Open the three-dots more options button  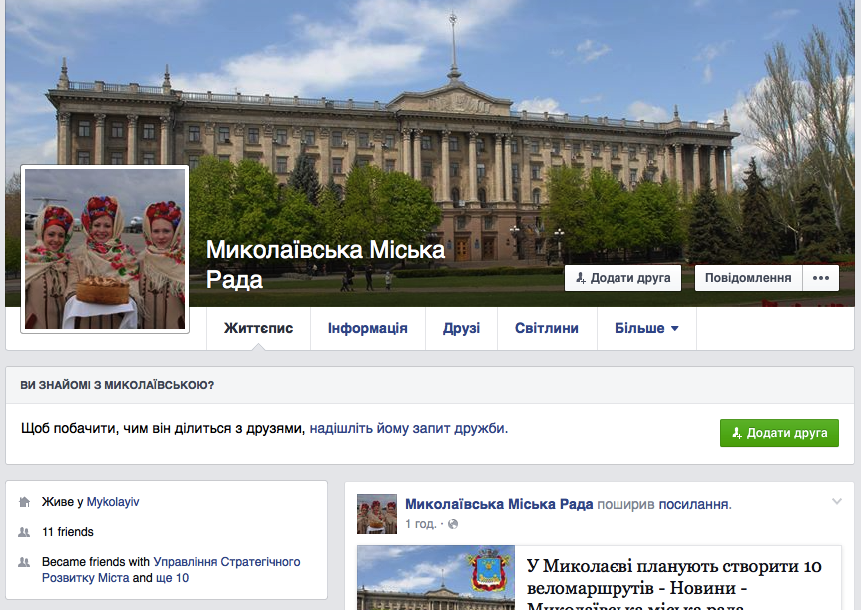point(821,278)
